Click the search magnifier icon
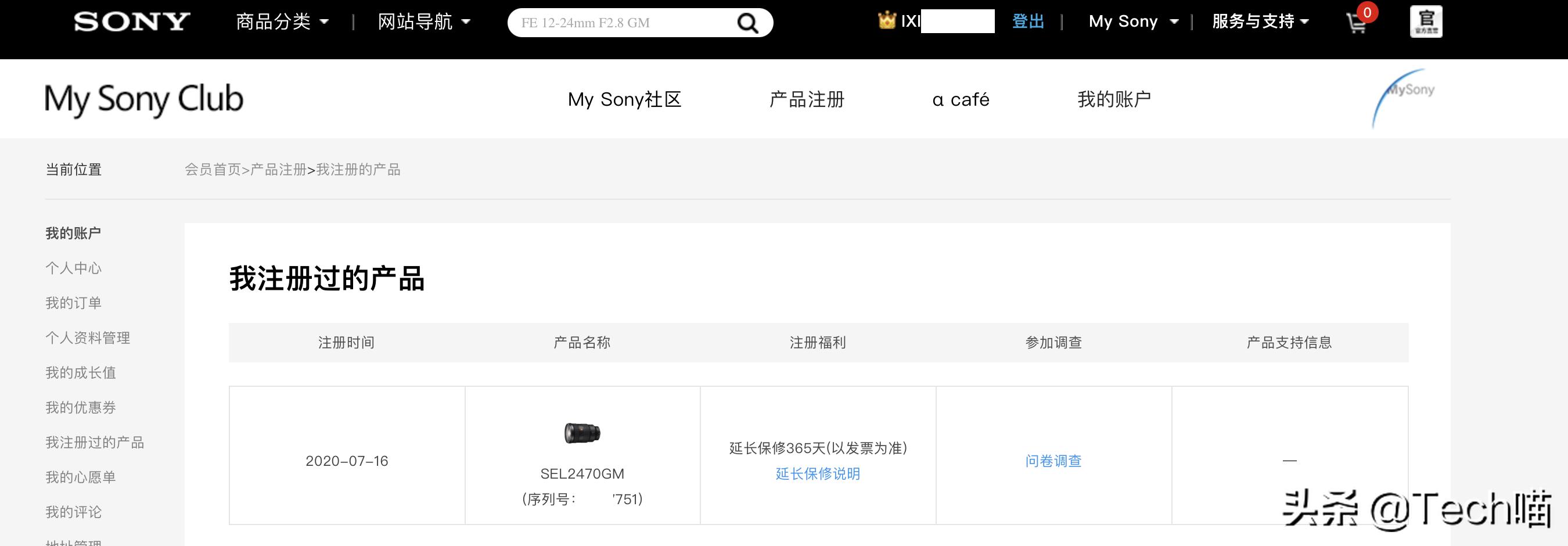This screenshot has height=546, width=1568. 748,22
